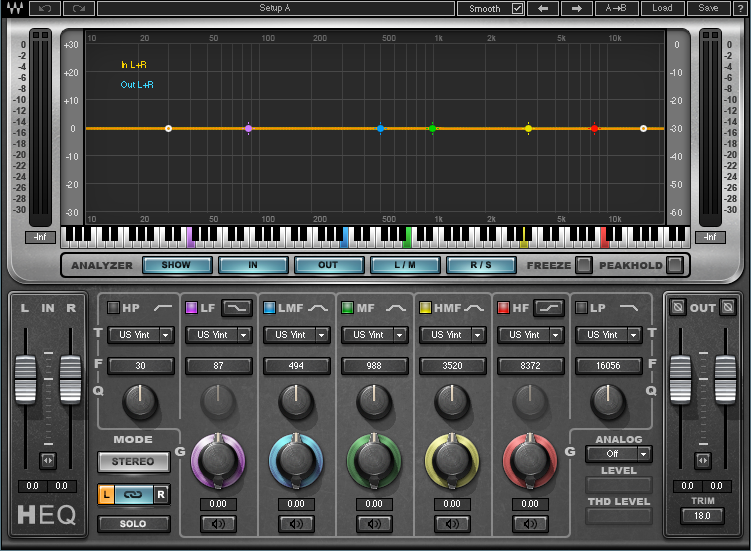Select LP filter shape icon
The image size is (751, 551).
[x=629, y=308]
